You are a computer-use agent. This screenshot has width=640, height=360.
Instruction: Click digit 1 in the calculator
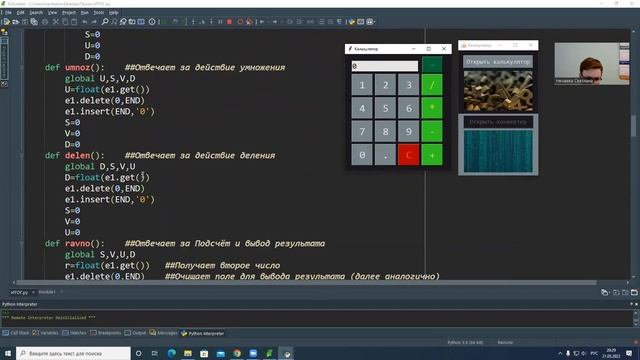tap(362, 85)
